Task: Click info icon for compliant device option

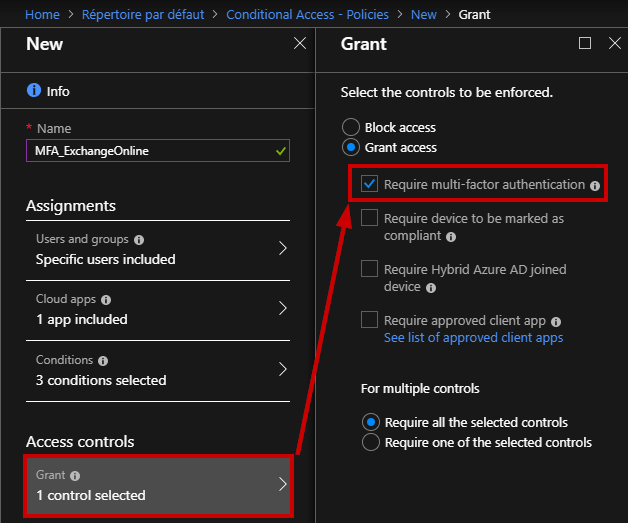Action: [x=451, y=237]
